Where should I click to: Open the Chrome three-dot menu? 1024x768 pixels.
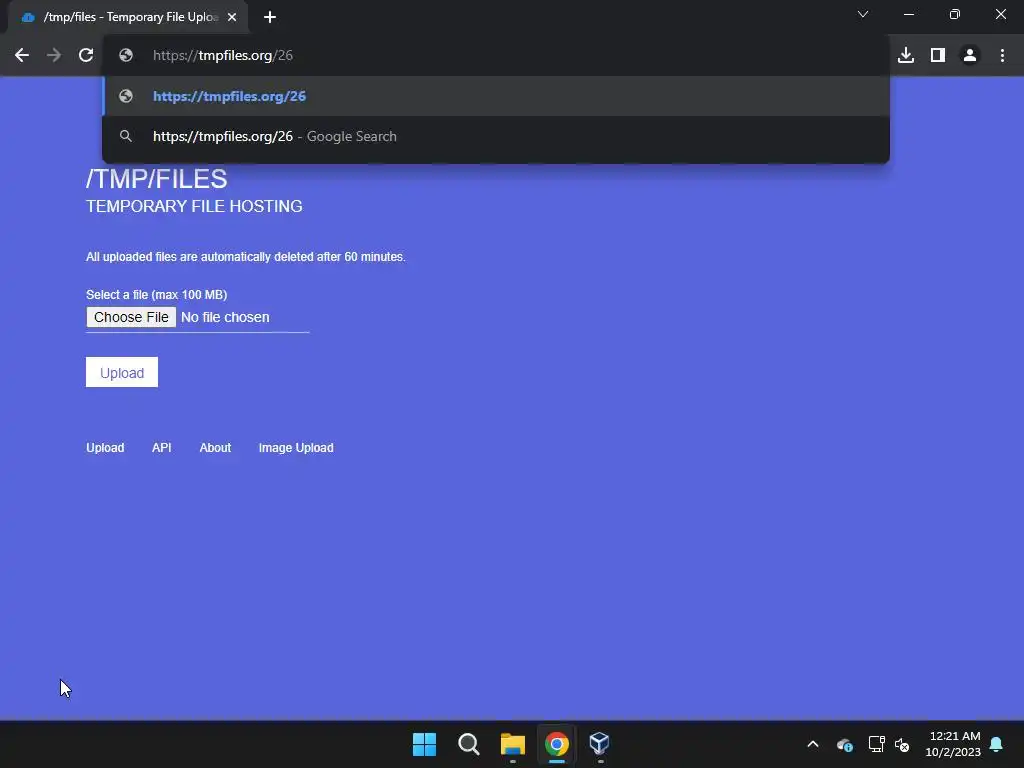tap(1002, 56)
